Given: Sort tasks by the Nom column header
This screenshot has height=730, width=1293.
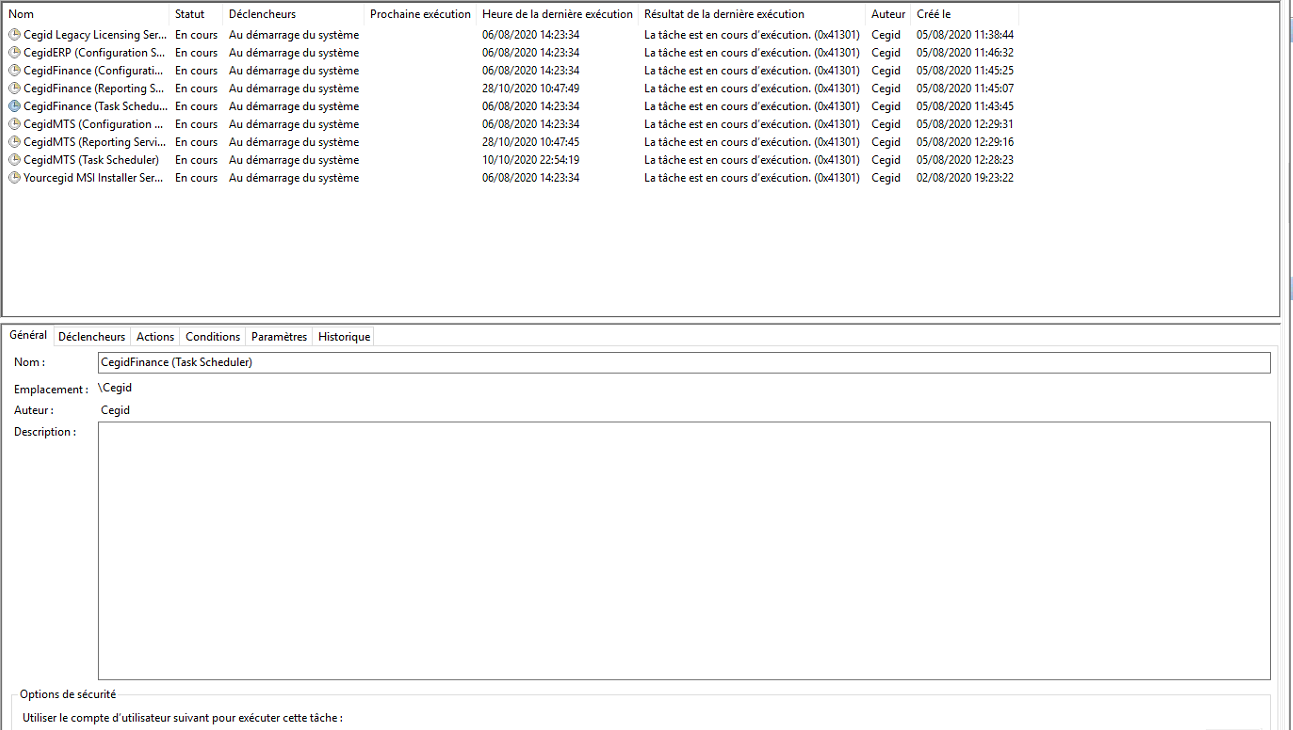Looking at the screenshot, I should pyautogui.click(x=86, y=14).
